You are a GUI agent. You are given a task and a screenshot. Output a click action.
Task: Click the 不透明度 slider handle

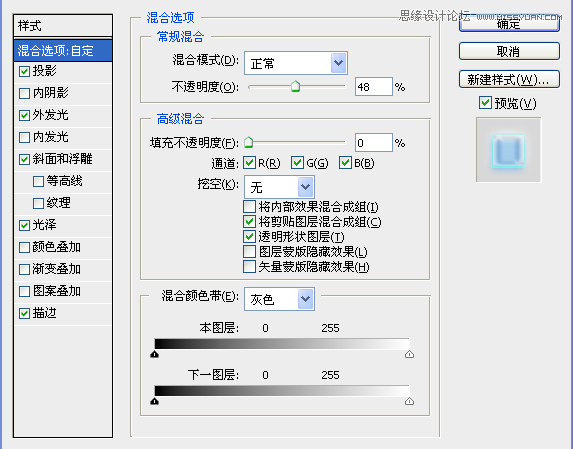point(295,86)
